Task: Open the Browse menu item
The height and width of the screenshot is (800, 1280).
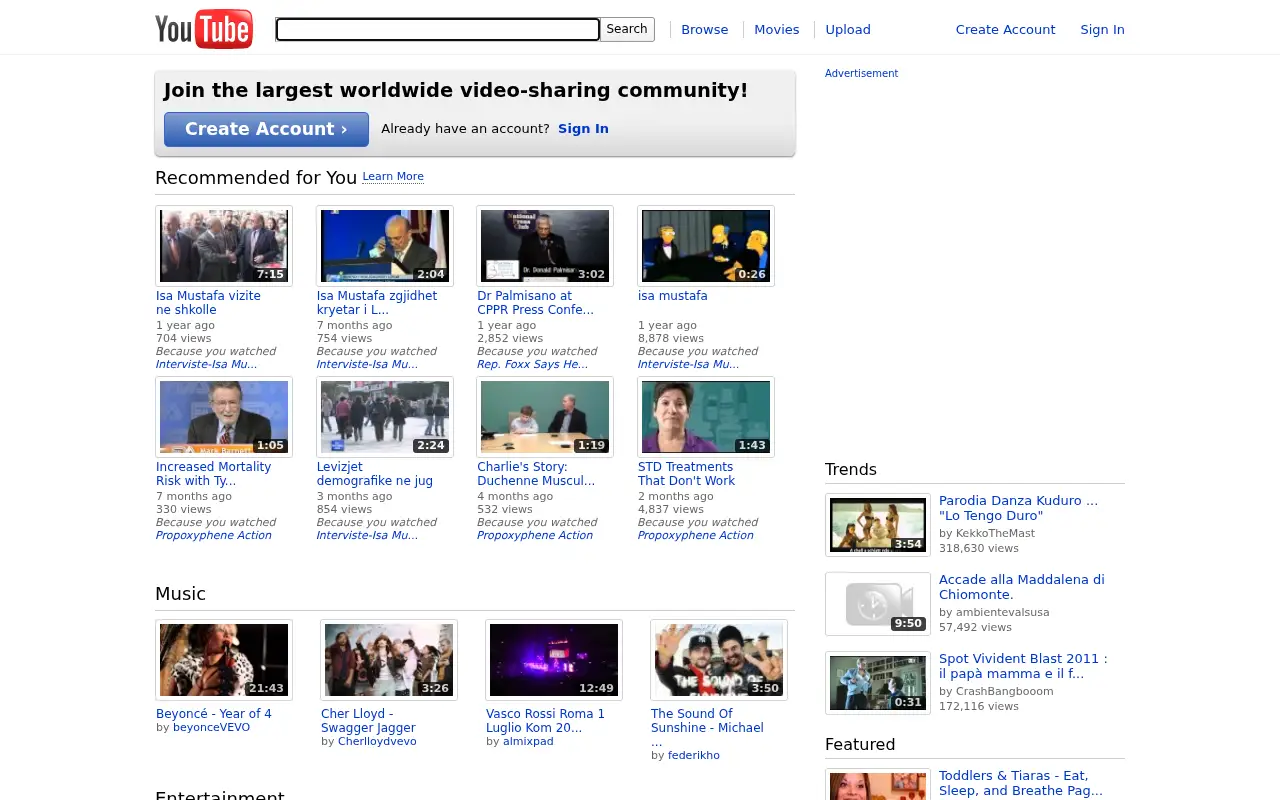Action: [x=704, y=30]
